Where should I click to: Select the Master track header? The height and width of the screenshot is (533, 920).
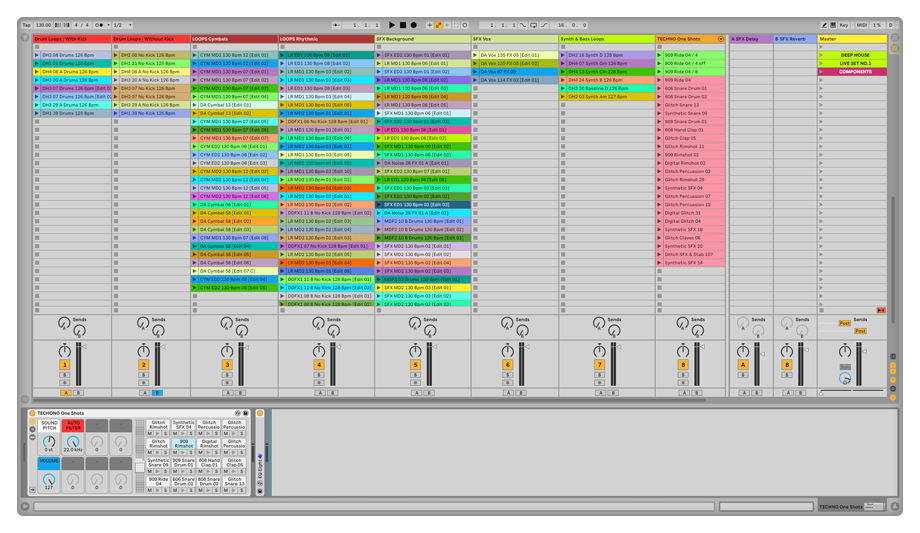[x=853, y=39]
